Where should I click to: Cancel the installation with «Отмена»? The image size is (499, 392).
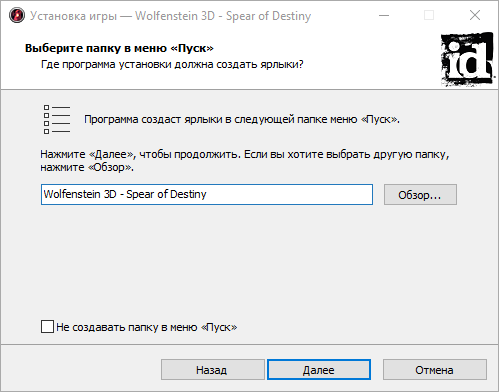(435, 370)
